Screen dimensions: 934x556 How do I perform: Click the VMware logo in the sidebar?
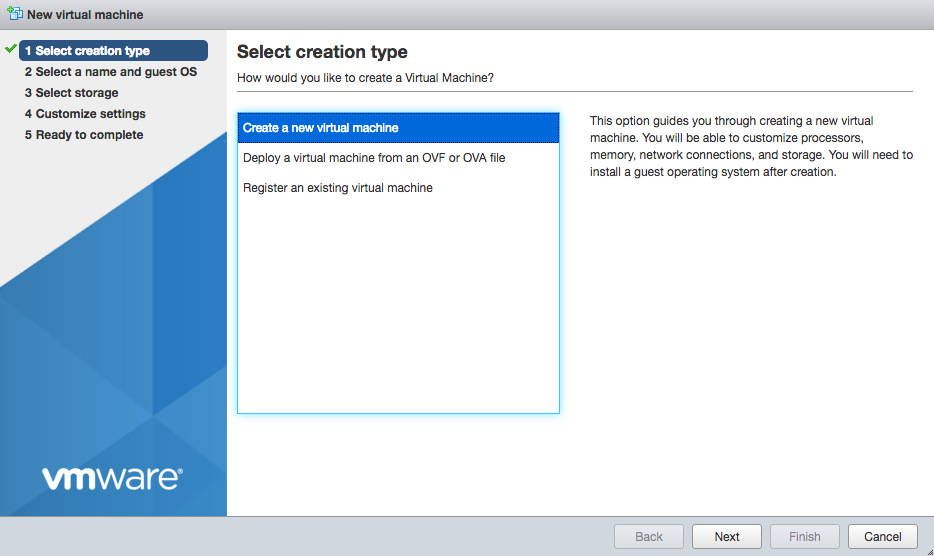112,478
